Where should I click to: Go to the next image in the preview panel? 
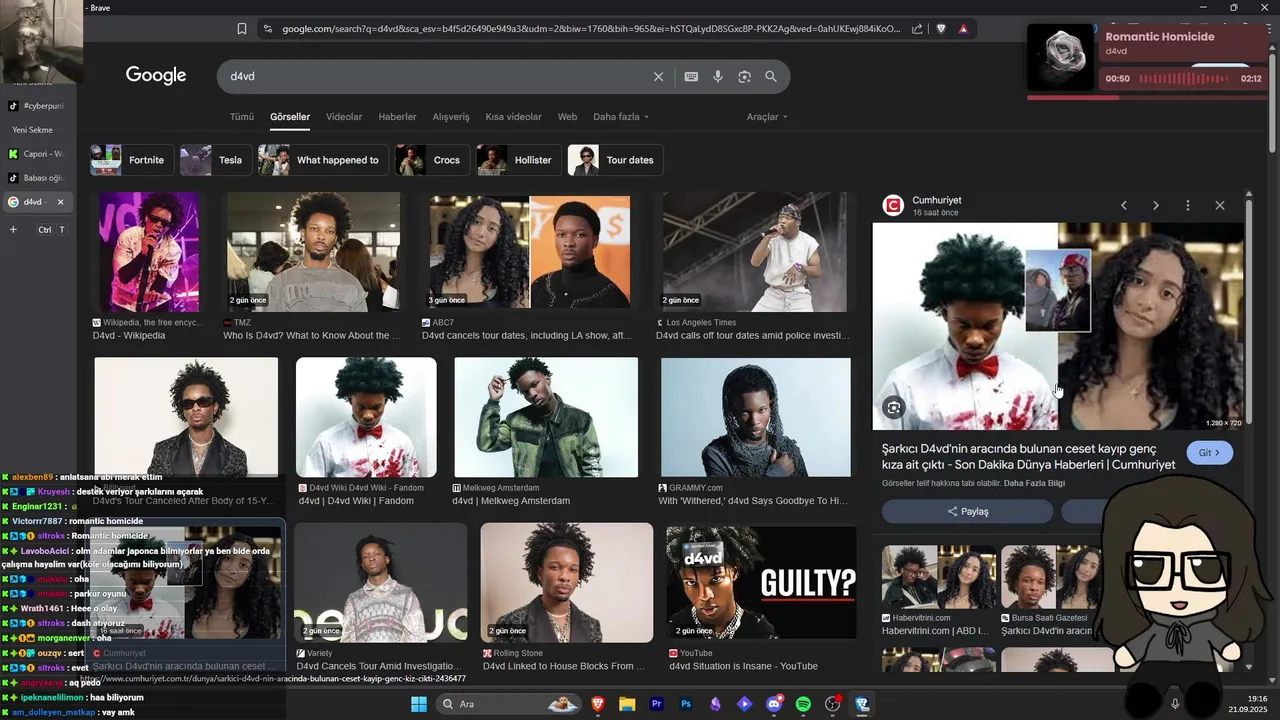[x=1156, y=205]
